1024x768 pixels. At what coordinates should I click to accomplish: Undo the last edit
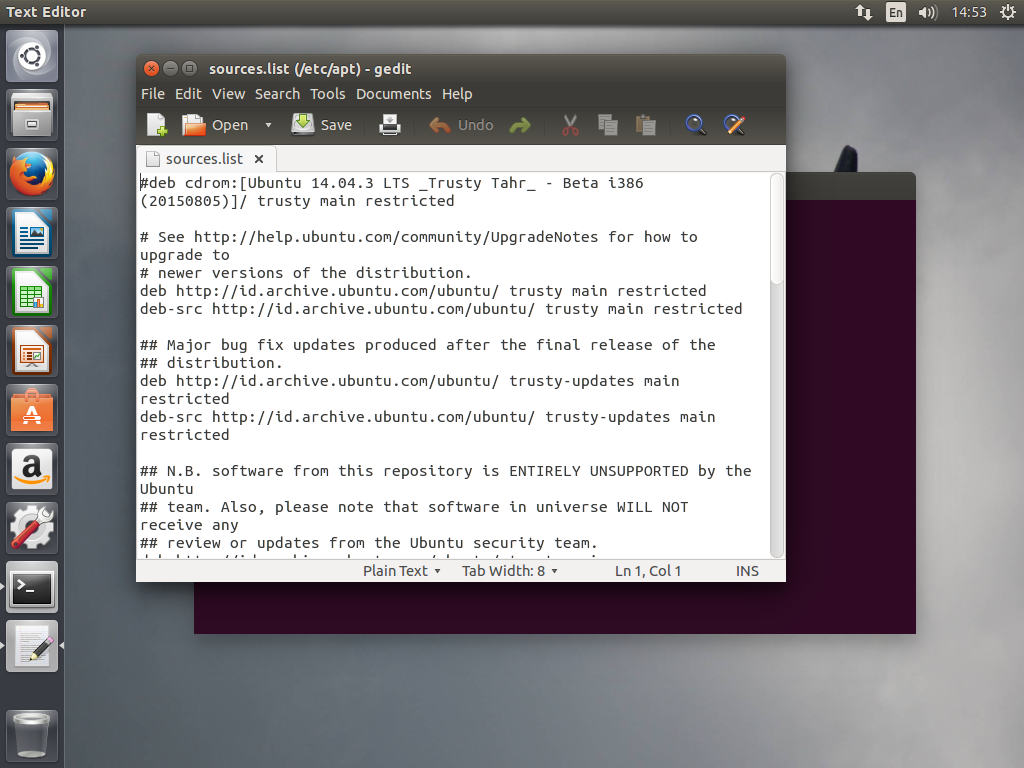tap(461, 125)
